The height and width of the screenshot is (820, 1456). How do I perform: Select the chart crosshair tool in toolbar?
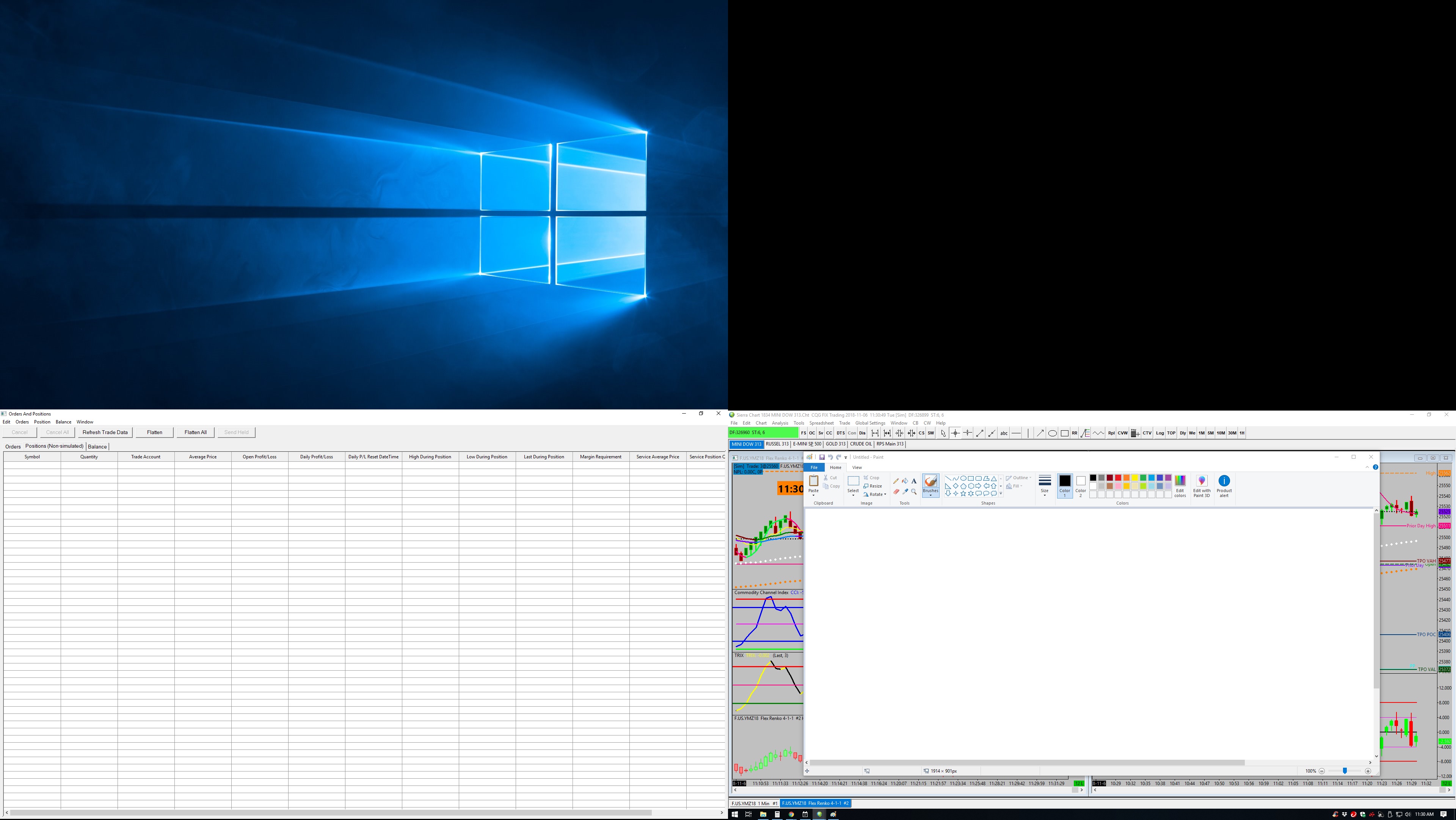(955, 433)
